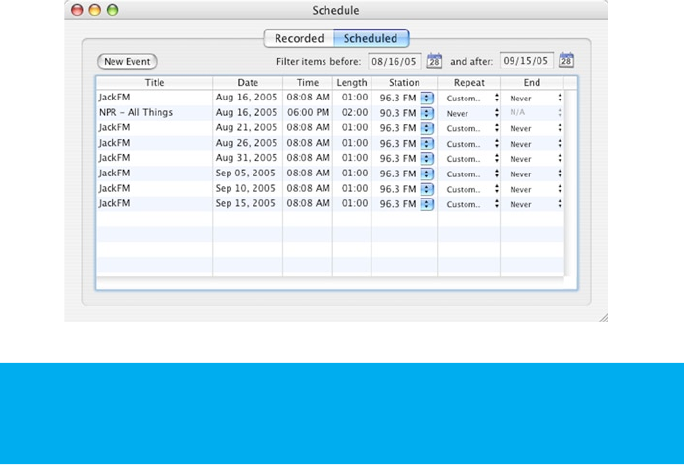Sort the table by Date column header

pyautogui.click(x=247, y=83)
